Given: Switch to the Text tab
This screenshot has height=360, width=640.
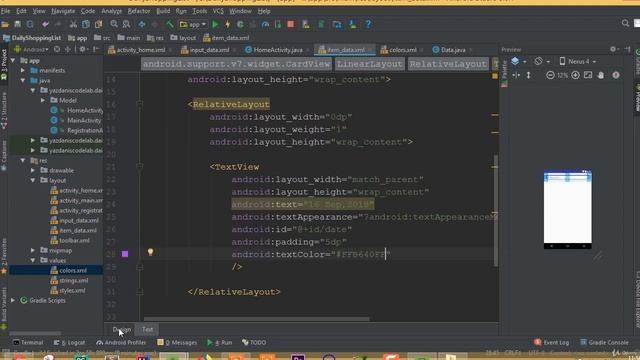Looking at the screenshot, I should [x=147, y=329].
